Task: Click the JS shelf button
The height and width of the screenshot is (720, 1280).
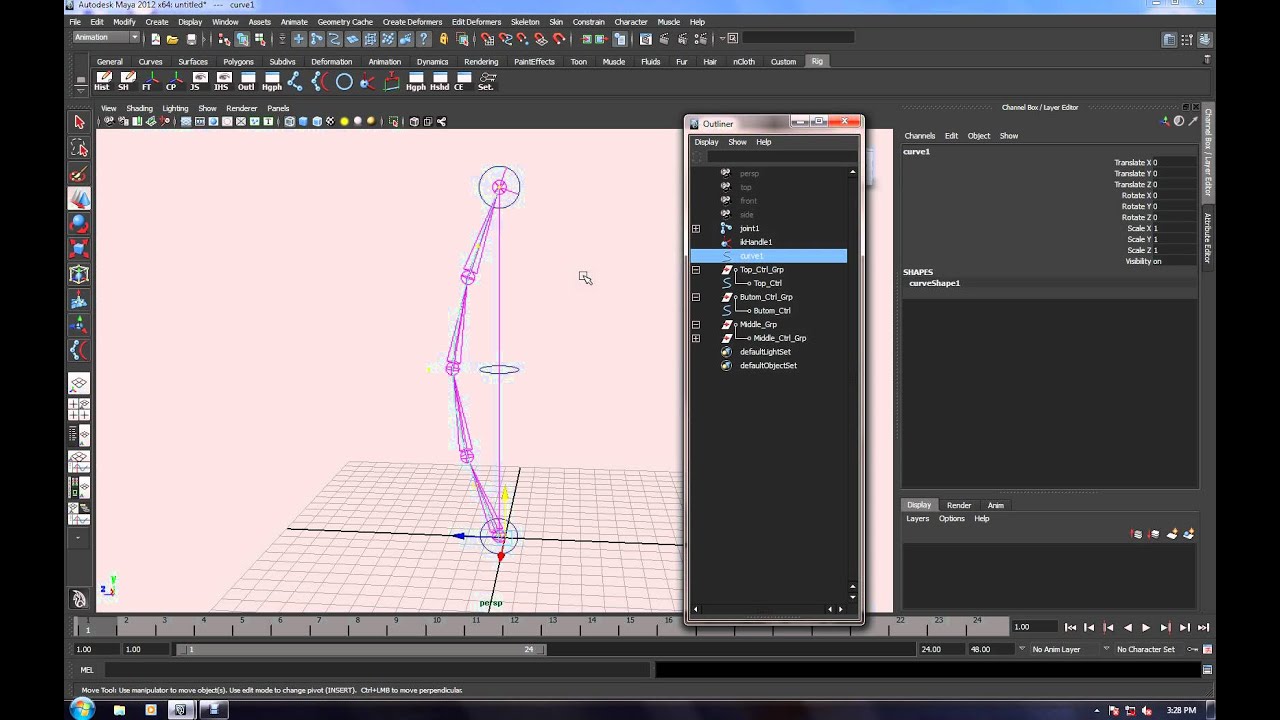Action: [196, 81]
